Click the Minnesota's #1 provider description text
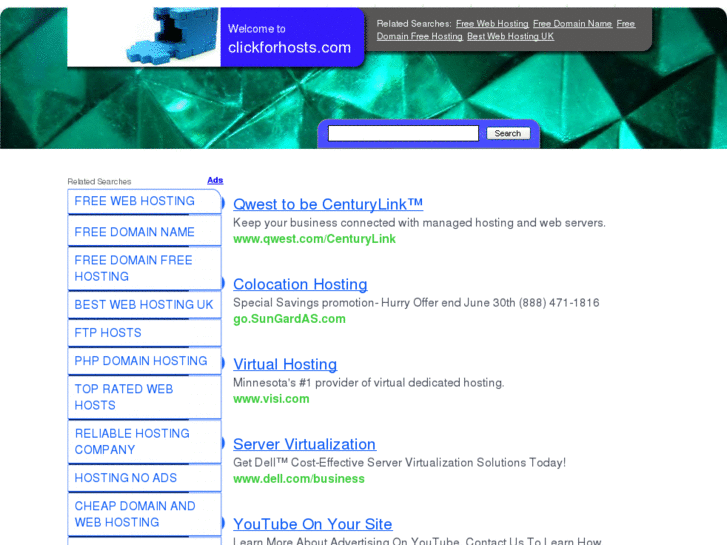 tap(369, 383)
